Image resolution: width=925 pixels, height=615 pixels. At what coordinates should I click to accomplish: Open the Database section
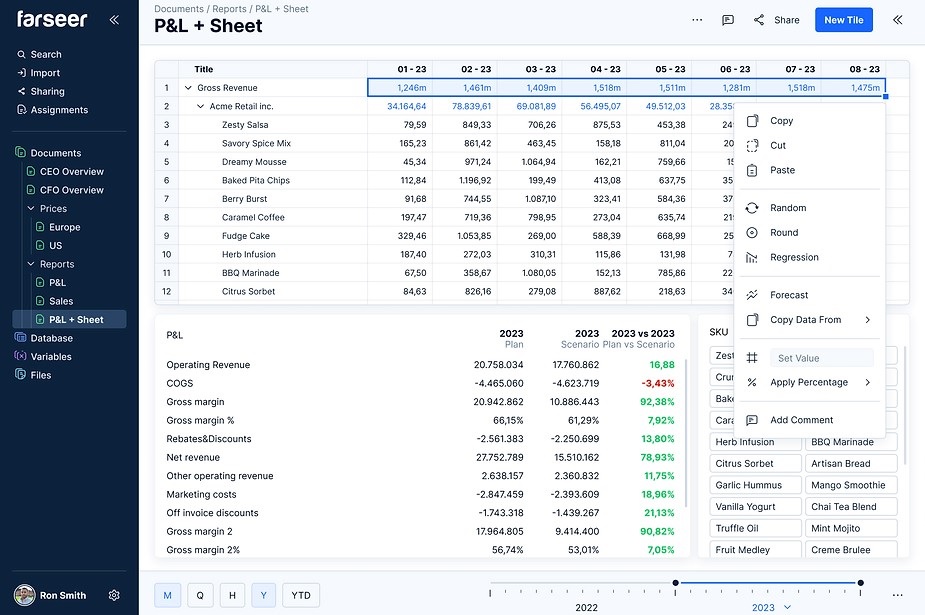[44, 338]
